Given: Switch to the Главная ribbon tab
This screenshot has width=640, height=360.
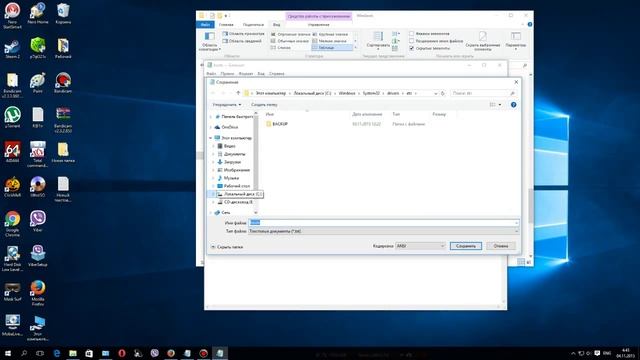Looking at the screenshot, I should click(x=226, y=24).
